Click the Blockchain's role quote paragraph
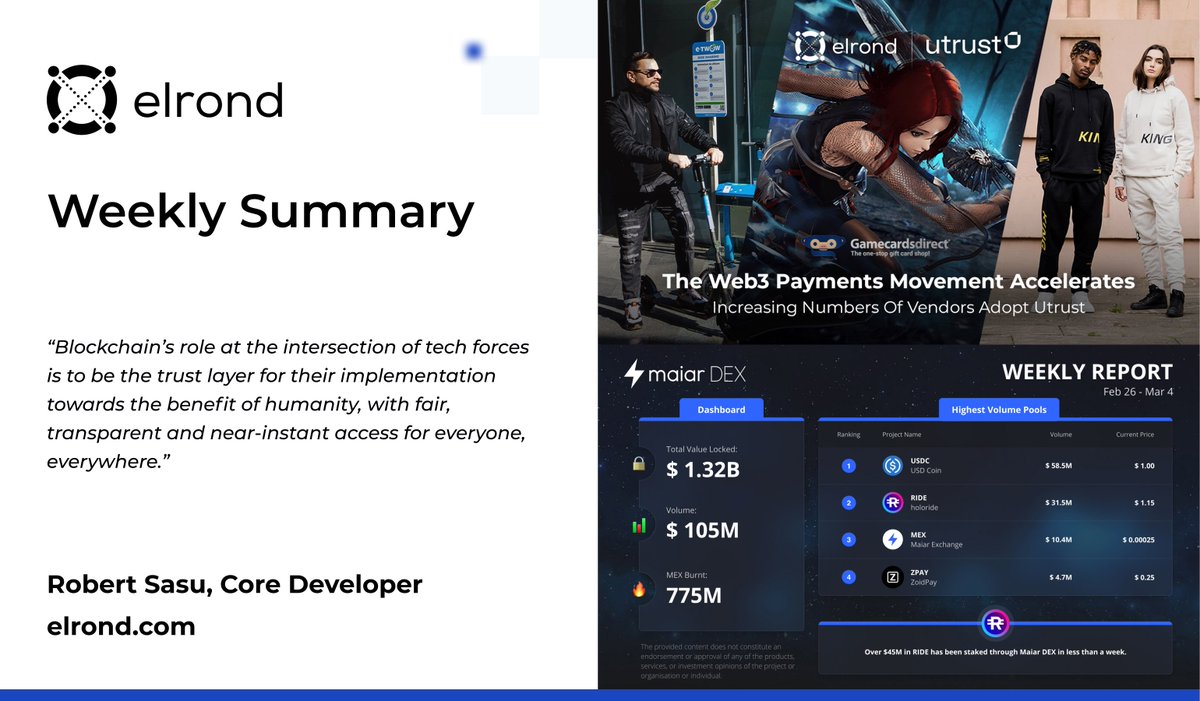This screenshot has height=701, width=1200. coord(289,405)
